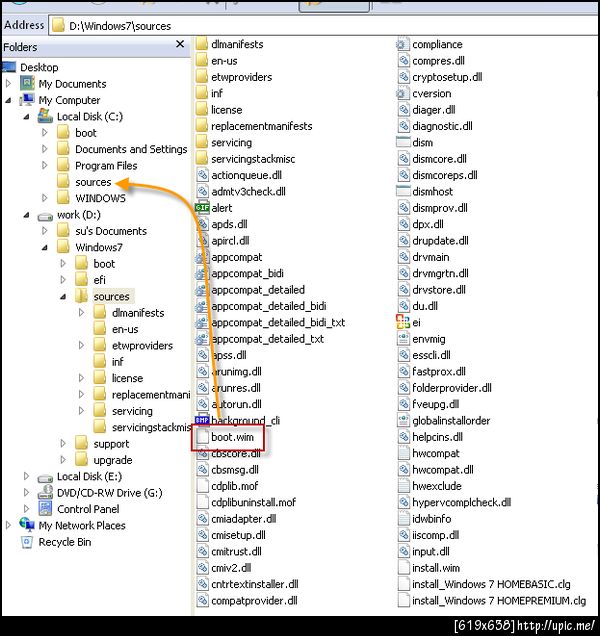Select cdplib.mof file
The image size is (600, 636).
click(x=234, y=486)
